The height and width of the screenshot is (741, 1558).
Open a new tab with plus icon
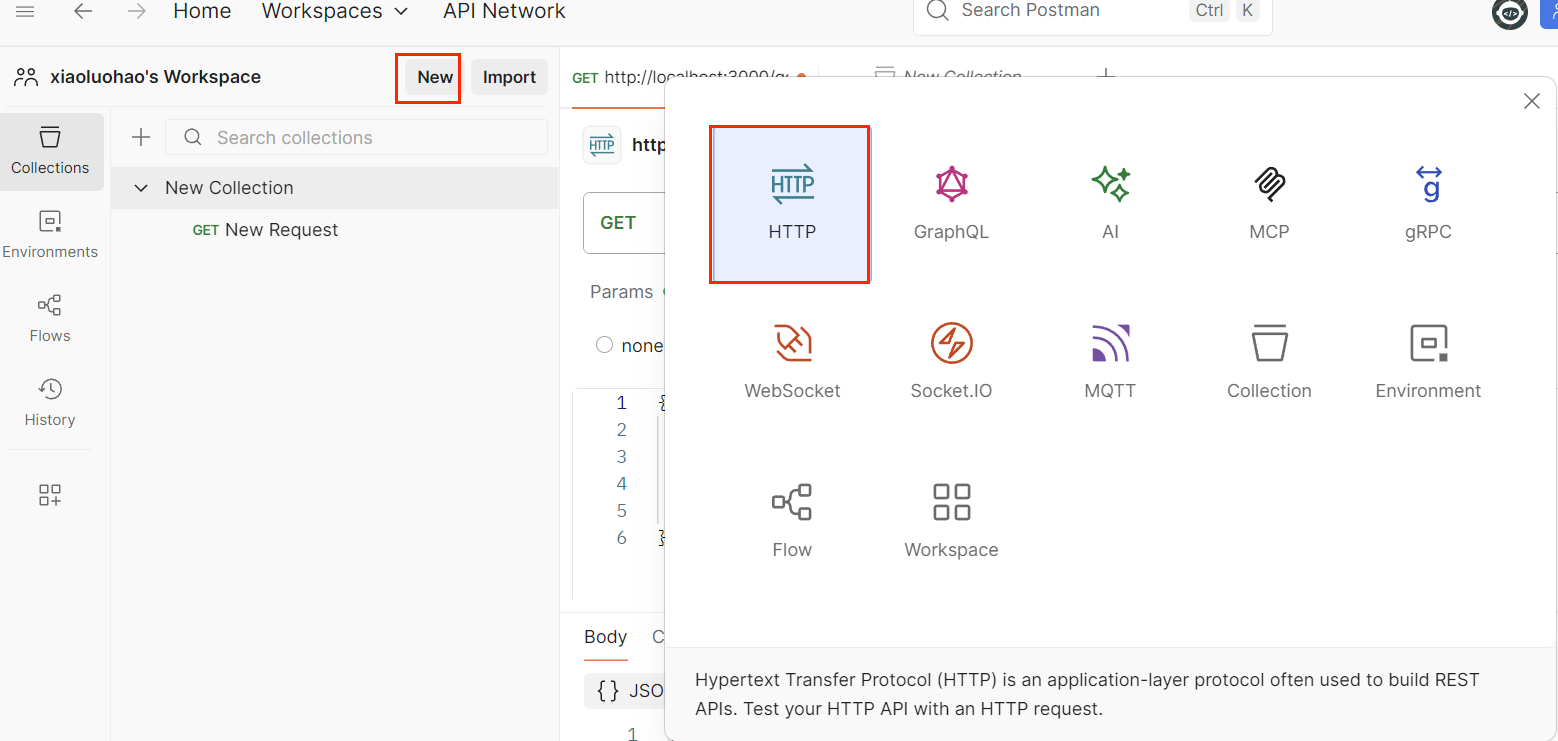[x=1106, y=76]
